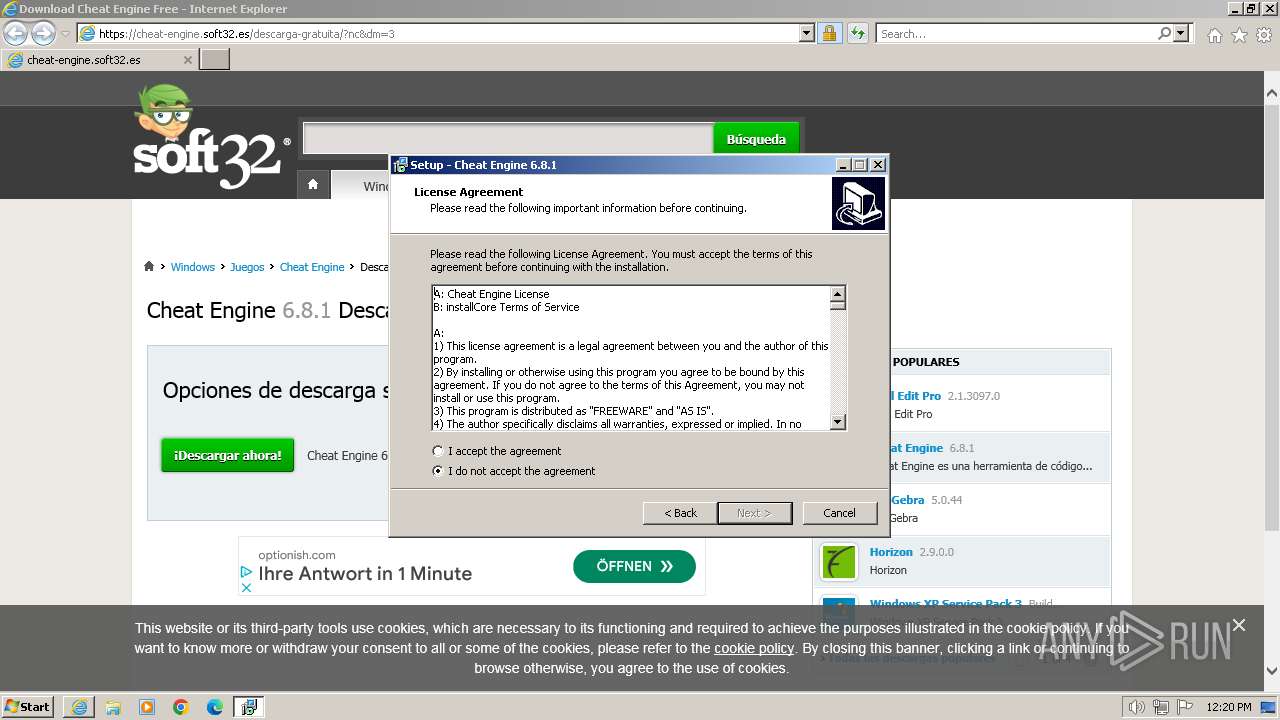Click the Horizon app thumbnail icon
The image size is (1280, 720).
pyautogui.click(x=839, y=562)
